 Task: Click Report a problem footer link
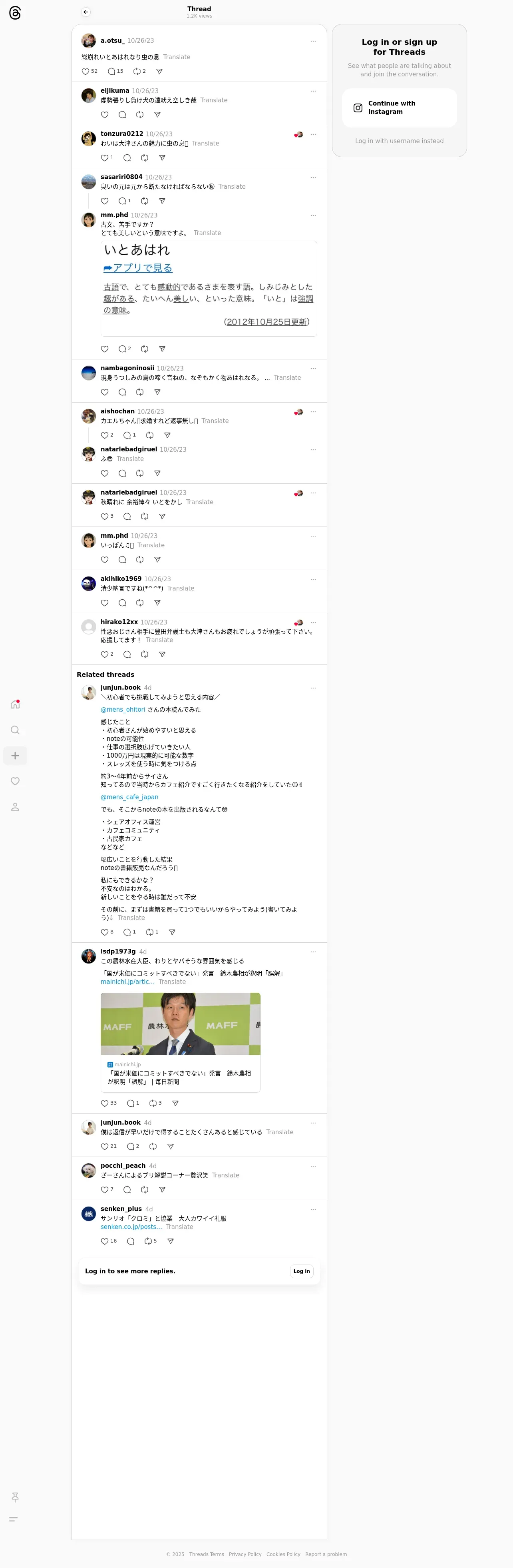326,1554
